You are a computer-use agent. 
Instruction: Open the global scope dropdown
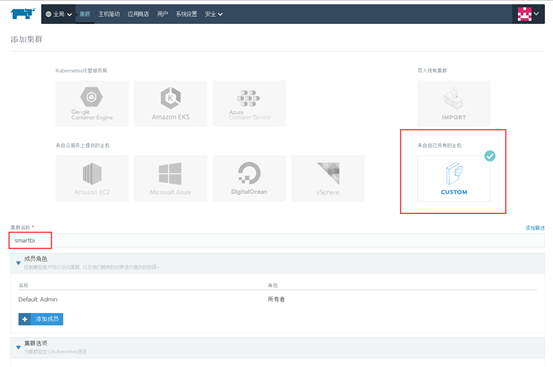[x=59, y=14]
